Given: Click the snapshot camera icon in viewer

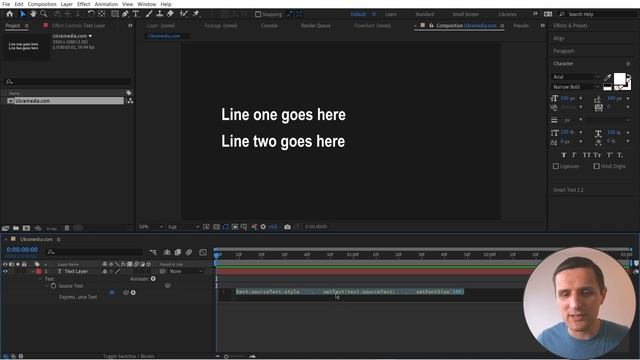Looking at the screenshot, I should click(287, 227).
